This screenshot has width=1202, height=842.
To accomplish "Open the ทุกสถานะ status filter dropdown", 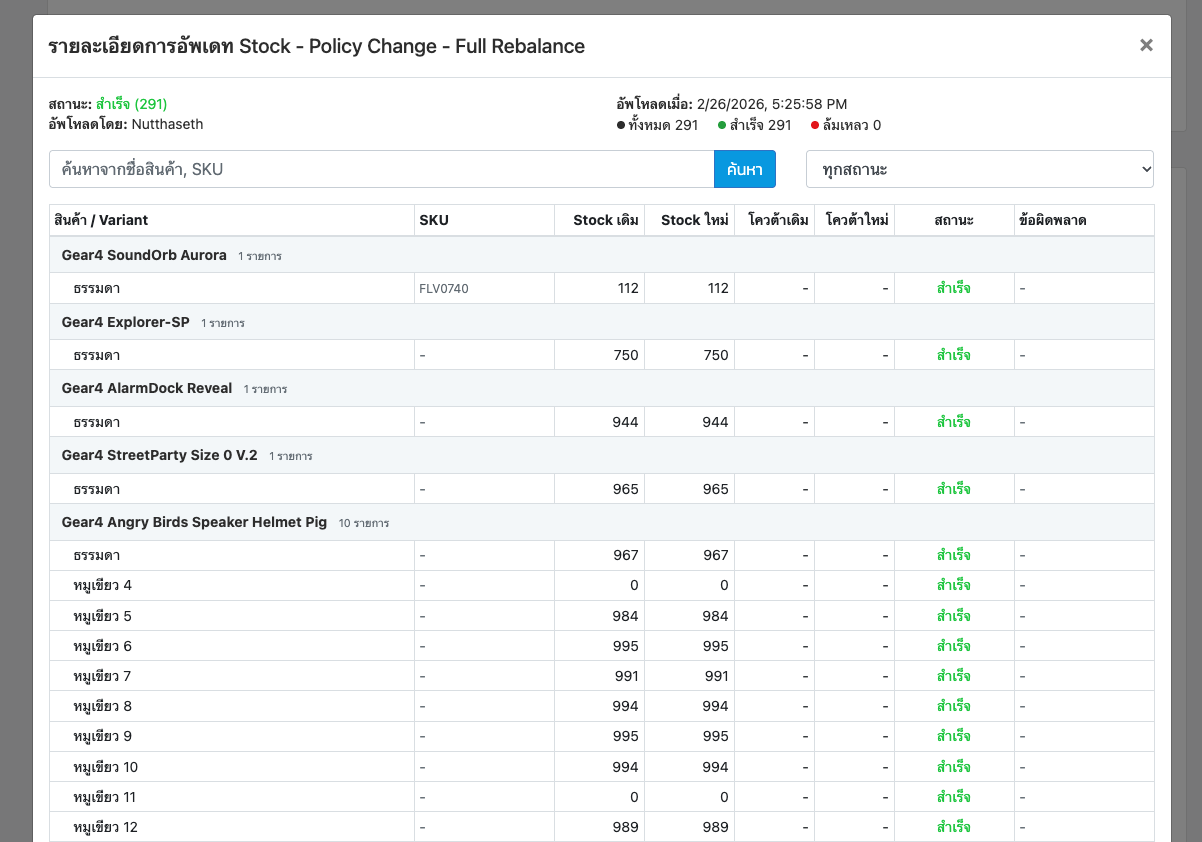I will pos(980,169).
